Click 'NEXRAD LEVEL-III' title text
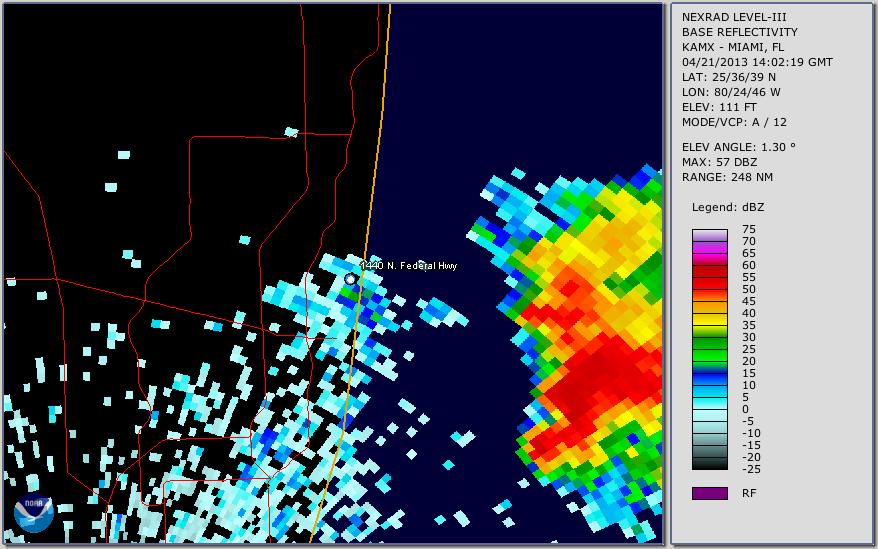 (x=734, y=17)
